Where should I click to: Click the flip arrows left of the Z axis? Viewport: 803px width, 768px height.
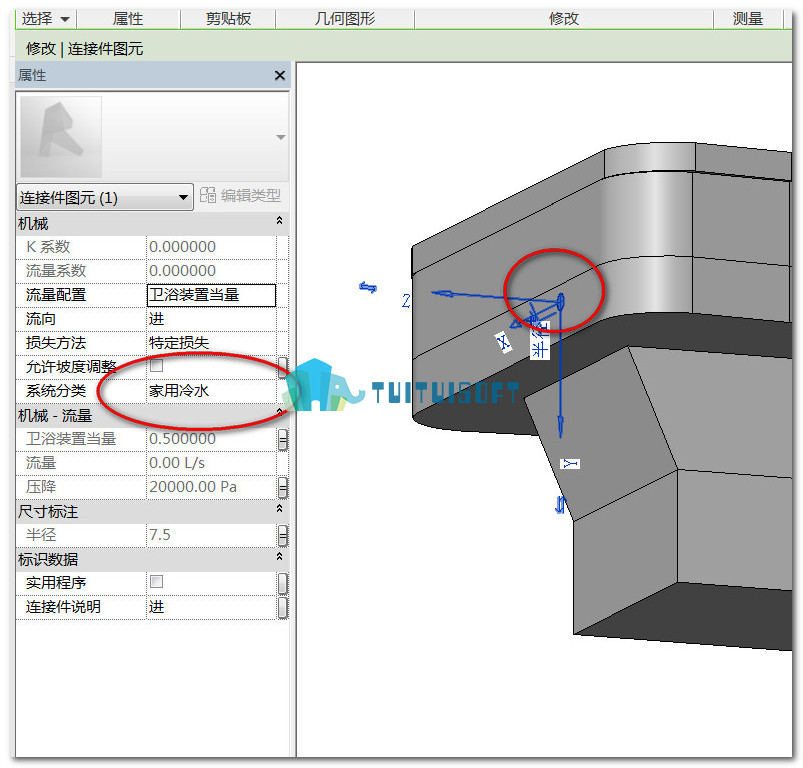click(x=368, y=287)
